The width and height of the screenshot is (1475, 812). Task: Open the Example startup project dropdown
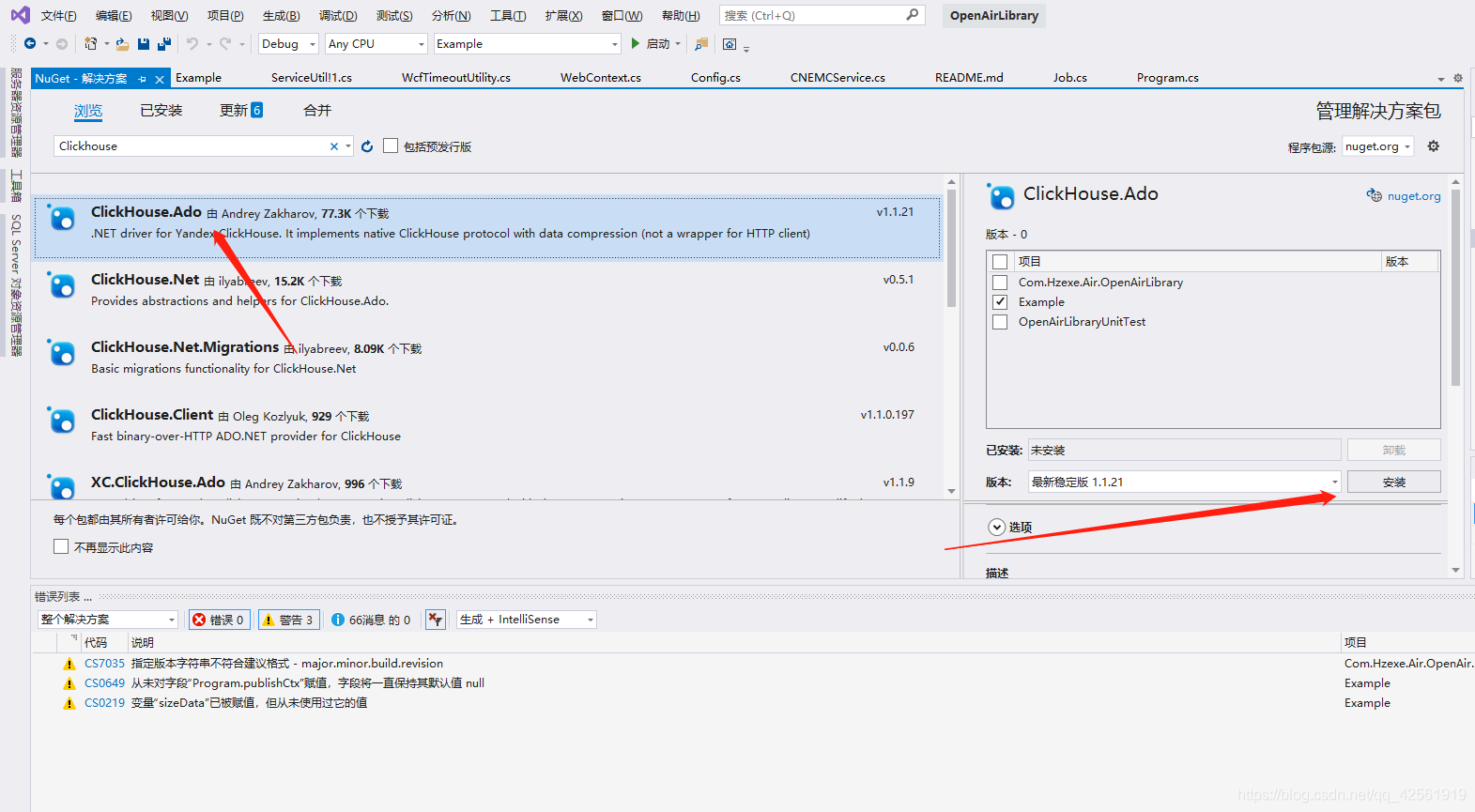click(x=527, y=44)
